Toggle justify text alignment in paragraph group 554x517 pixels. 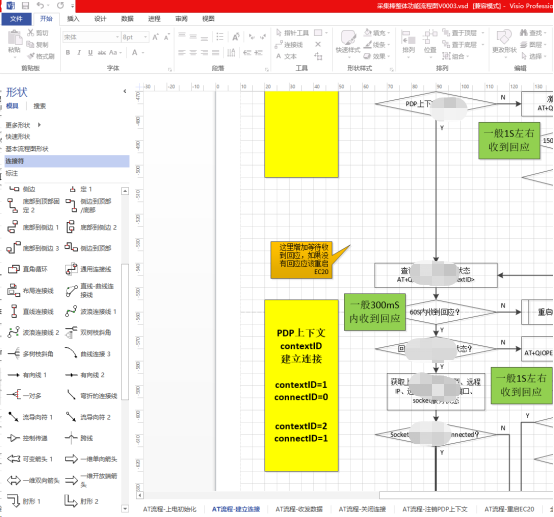[216, 53]
